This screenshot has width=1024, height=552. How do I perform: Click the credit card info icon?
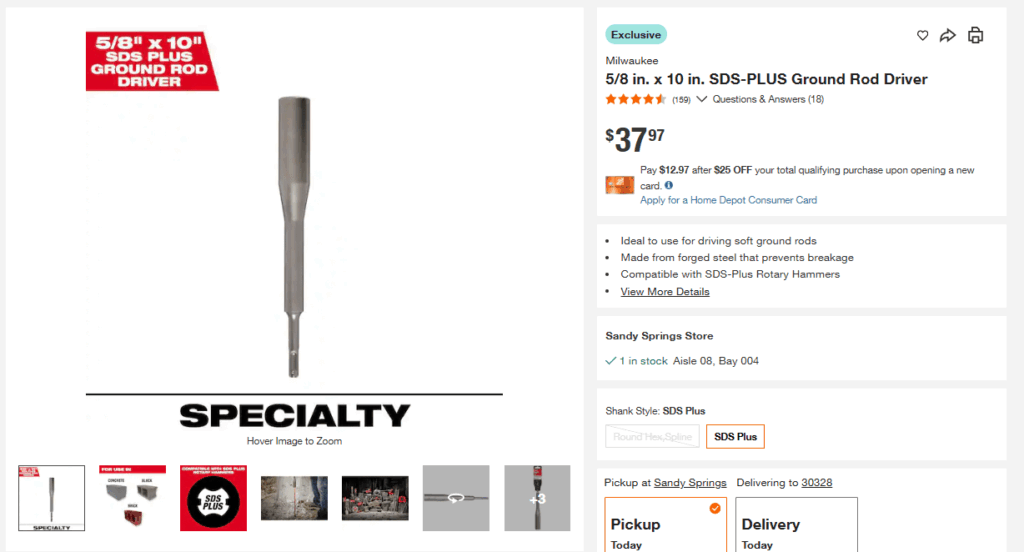click(669, 185)
